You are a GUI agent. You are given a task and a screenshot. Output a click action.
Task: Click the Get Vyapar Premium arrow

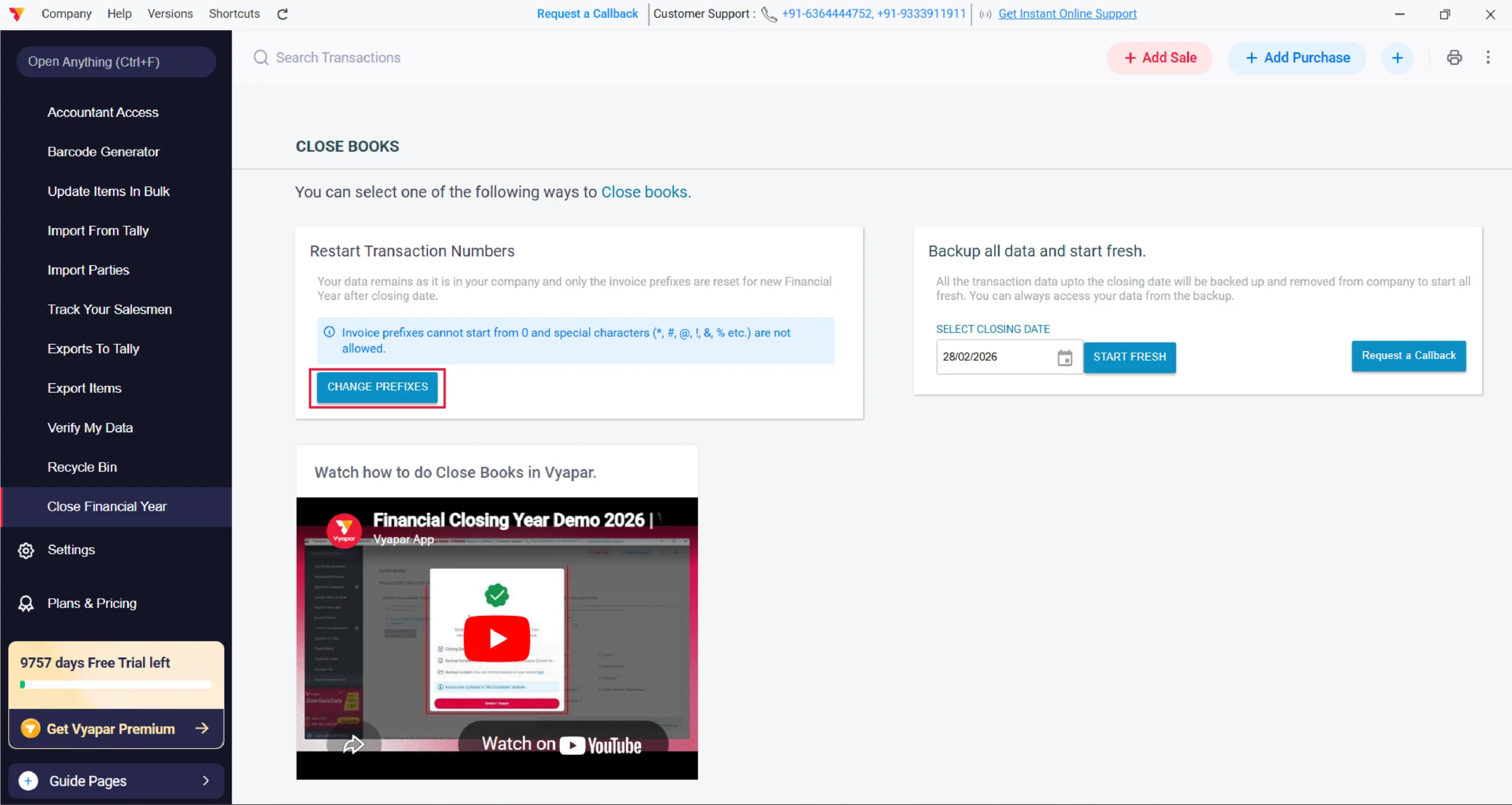(x=202, y=728)
